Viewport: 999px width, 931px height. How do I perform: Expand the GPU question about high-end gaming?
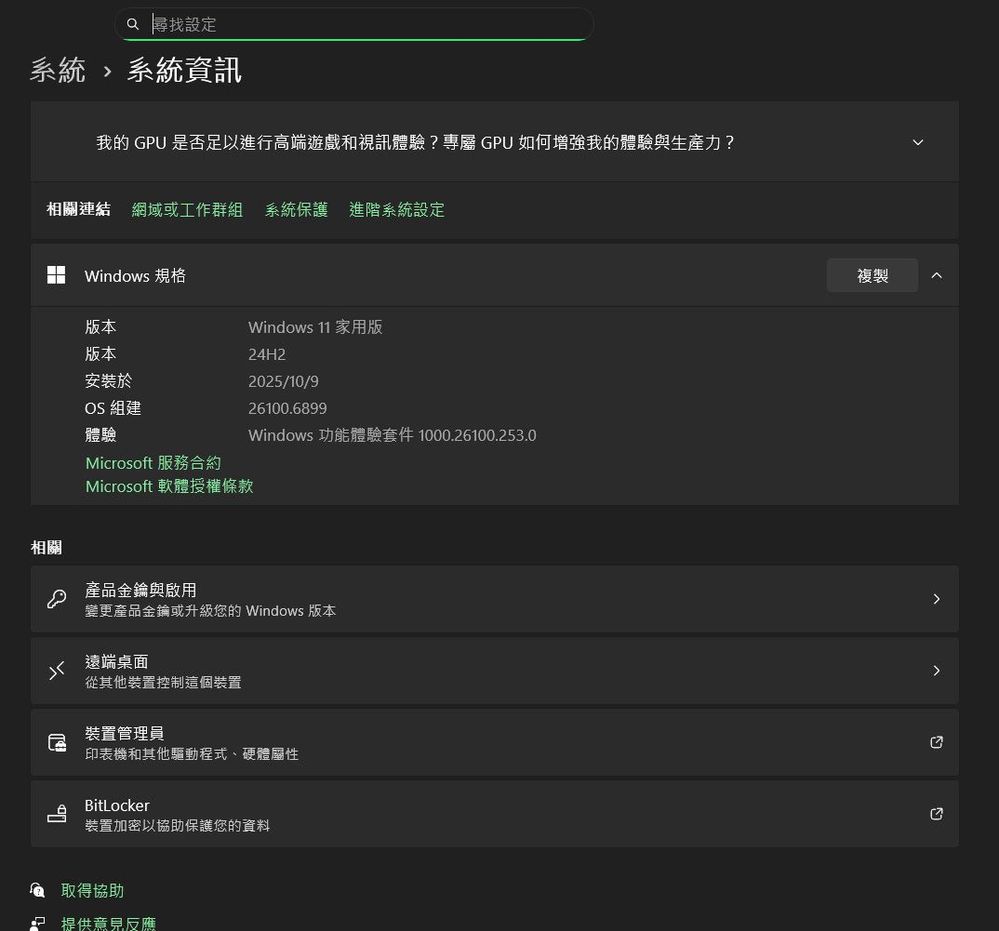(917, 142)
